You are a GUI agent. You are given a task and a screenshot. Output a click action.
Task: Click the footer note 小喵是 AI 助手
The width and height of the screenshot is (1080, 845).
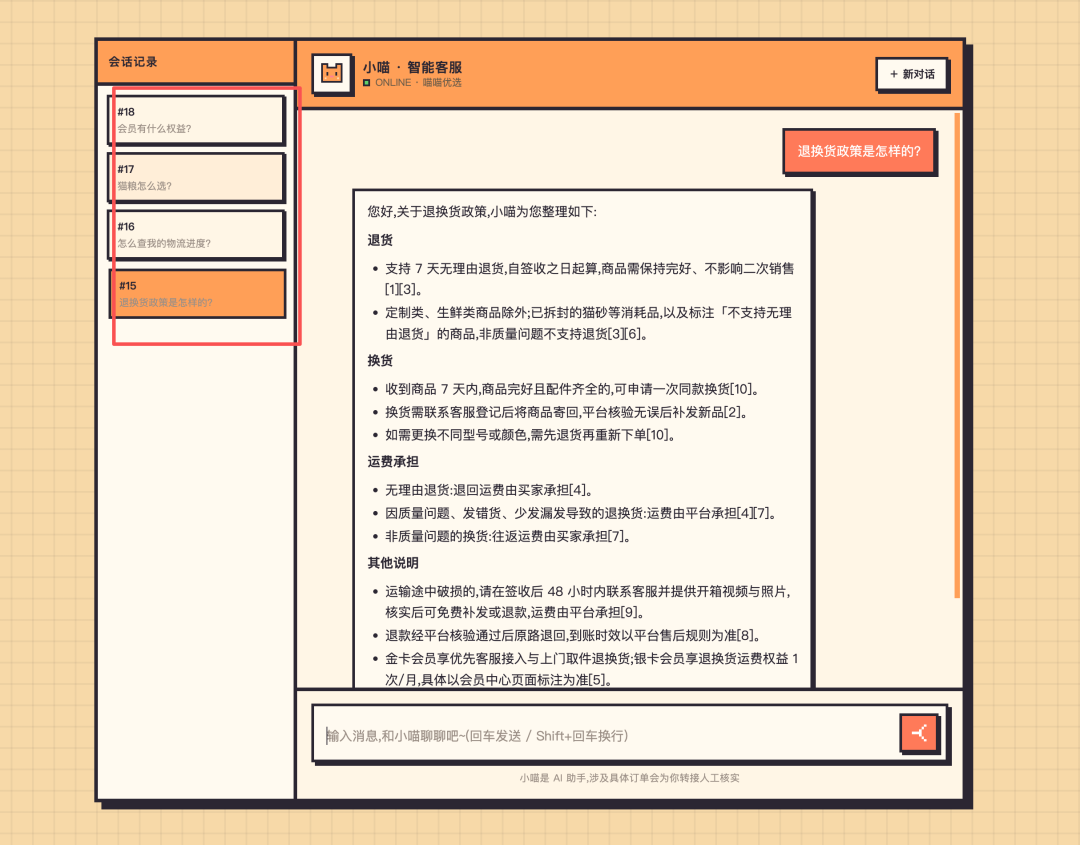click(630, 778)
